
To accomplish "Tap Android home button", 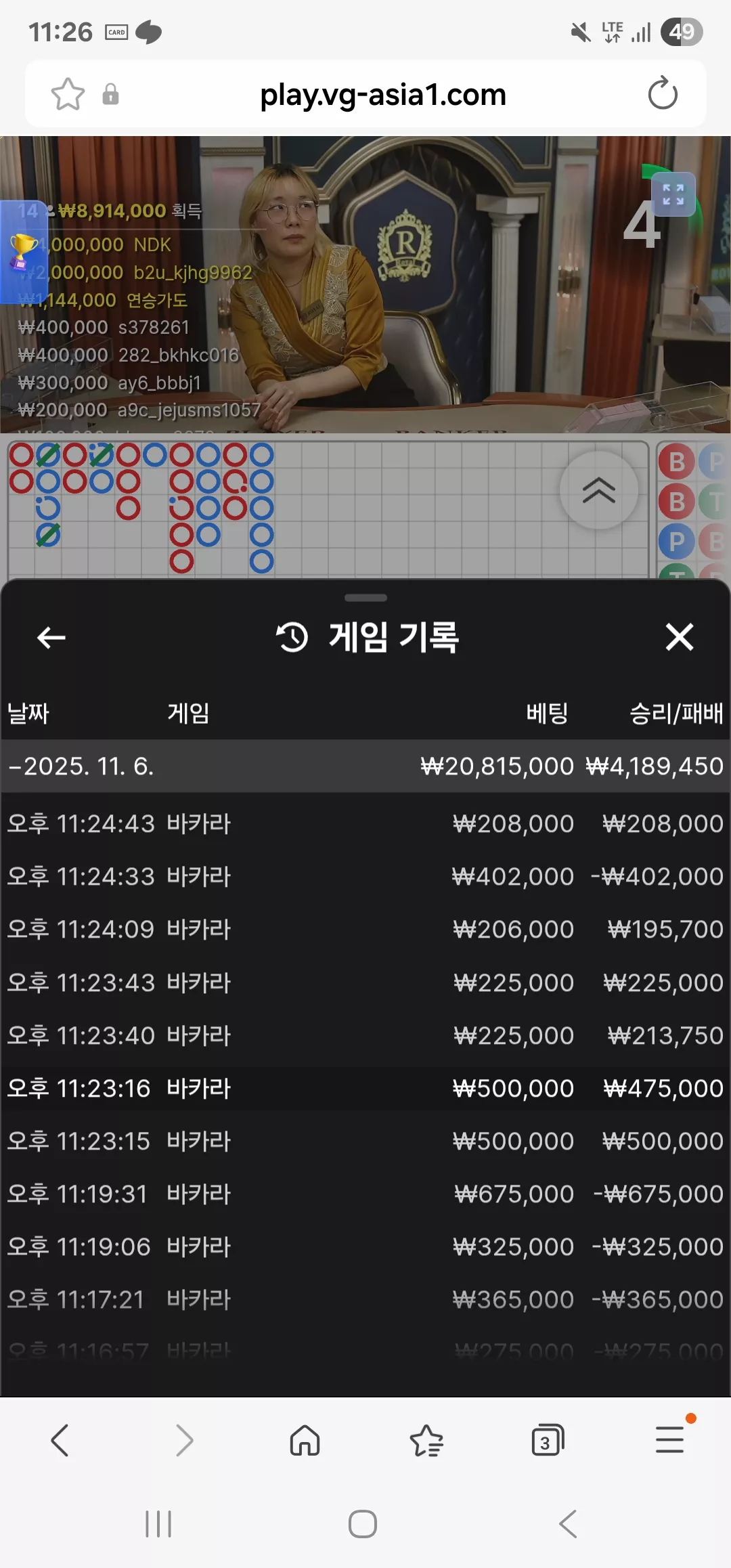I will 363,1524.
